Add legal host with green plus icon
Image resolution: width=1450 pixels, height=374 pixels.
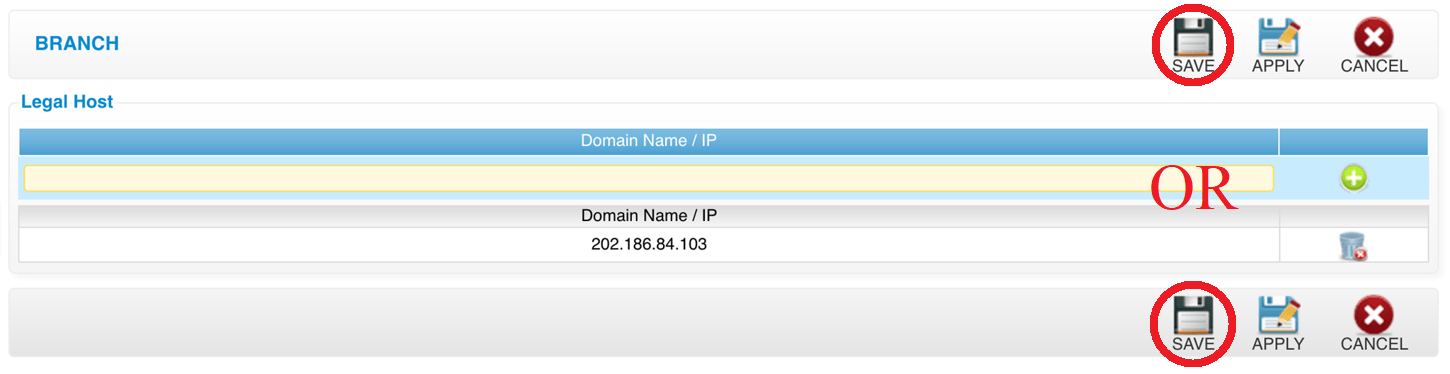pyautogui.click(x=1353, y=179)
